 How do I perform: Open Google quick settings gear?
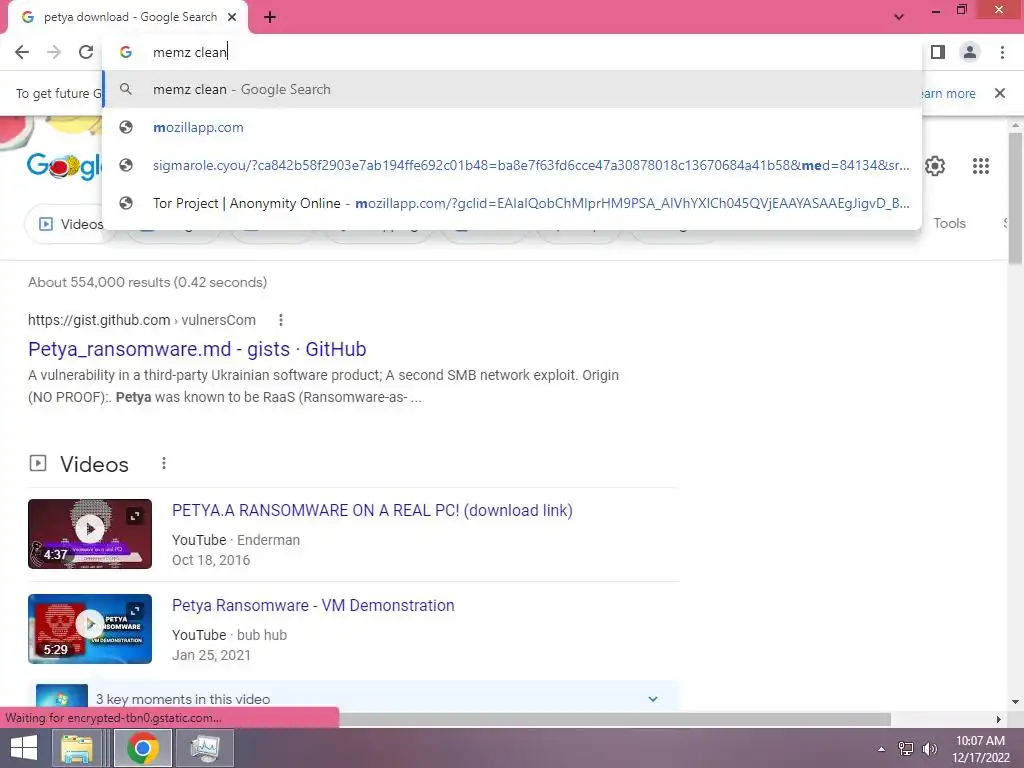click(x=935, y=166)
